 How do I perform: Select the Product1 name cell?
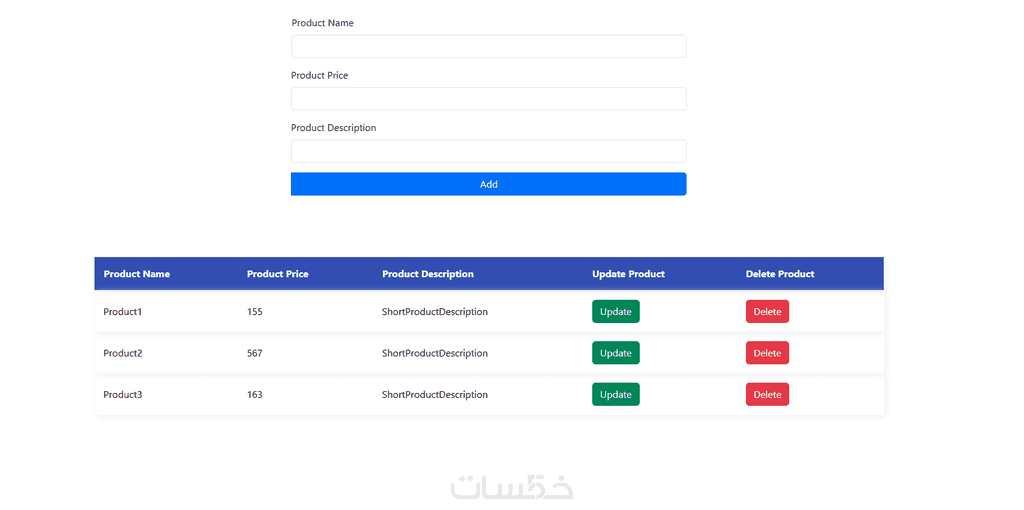[x=123, y=311]
